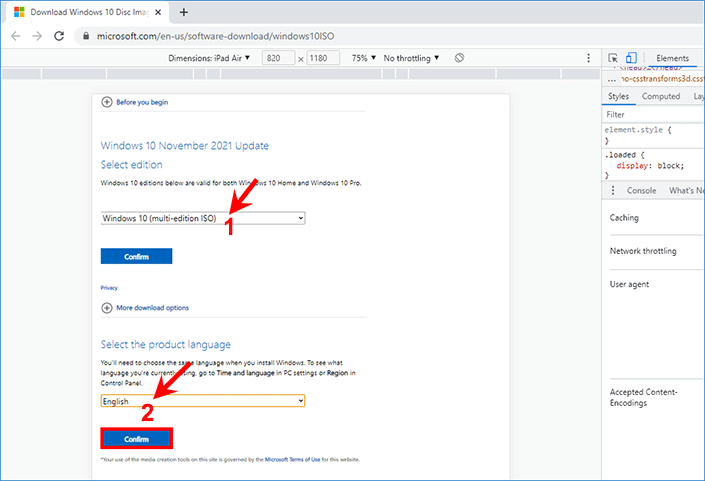This screenshot has height=481, width=705.
Task: Switch to the Computed tab
Action: 660,96
